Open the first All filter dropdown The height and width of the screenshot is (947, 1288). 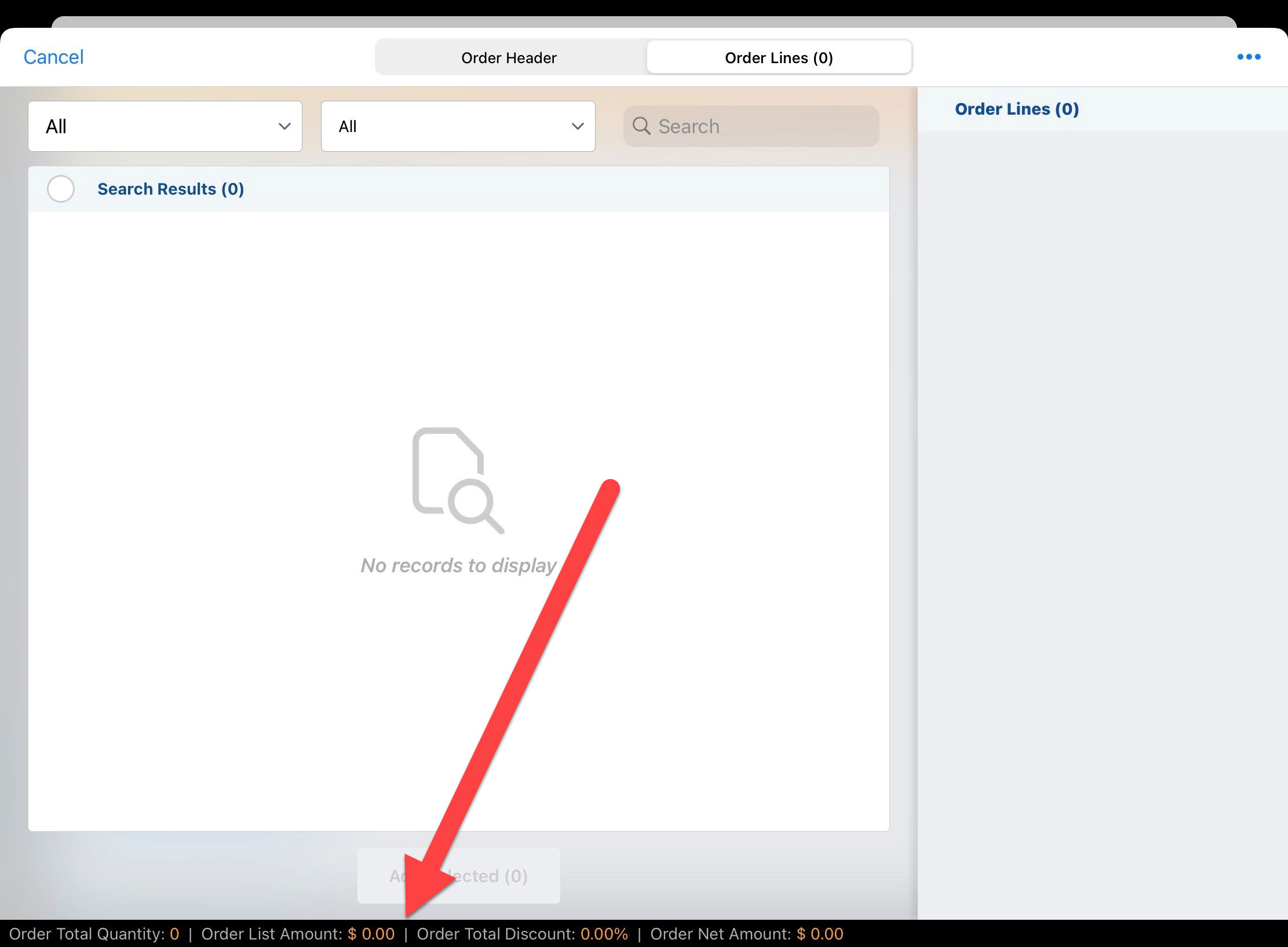pos(165,126)
